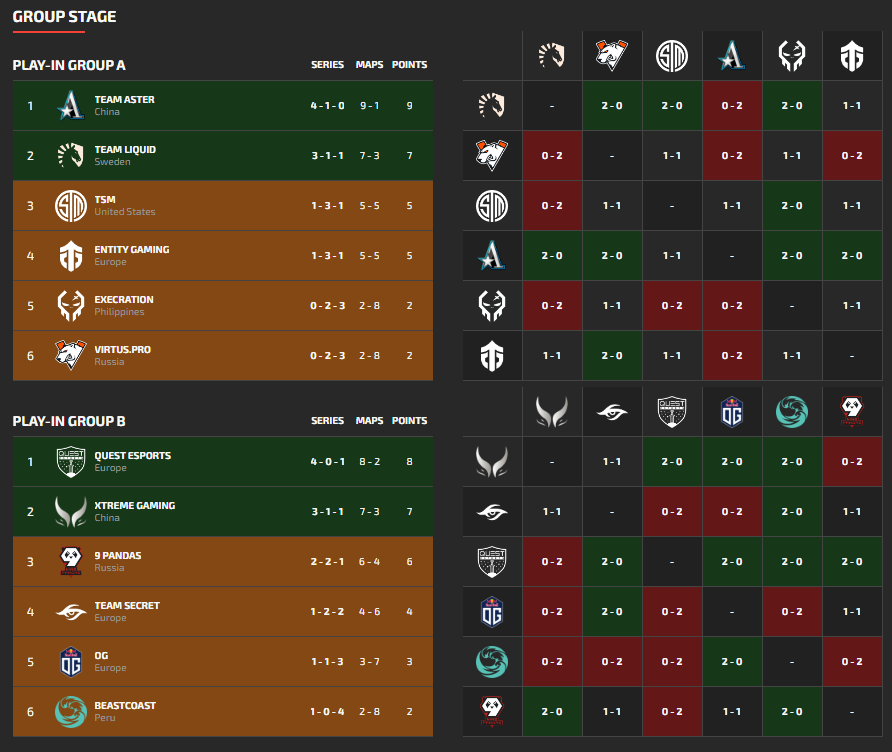This screenshot has width=892, height=752.
Task: Click 9 Pandas logo beside Group B grid rows
Action: point(492,711)
